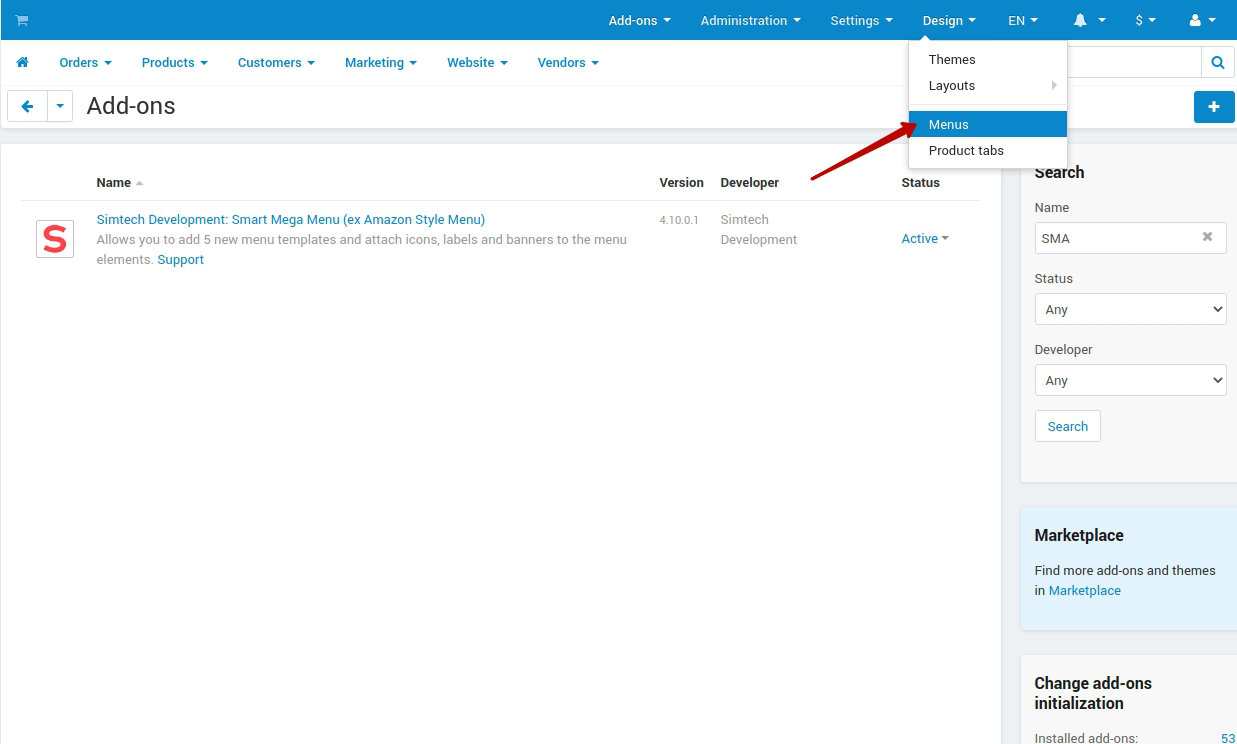The height and width of the screenshot is (744, 1237).
Task: Open the Customers menu
Action: 276,62
